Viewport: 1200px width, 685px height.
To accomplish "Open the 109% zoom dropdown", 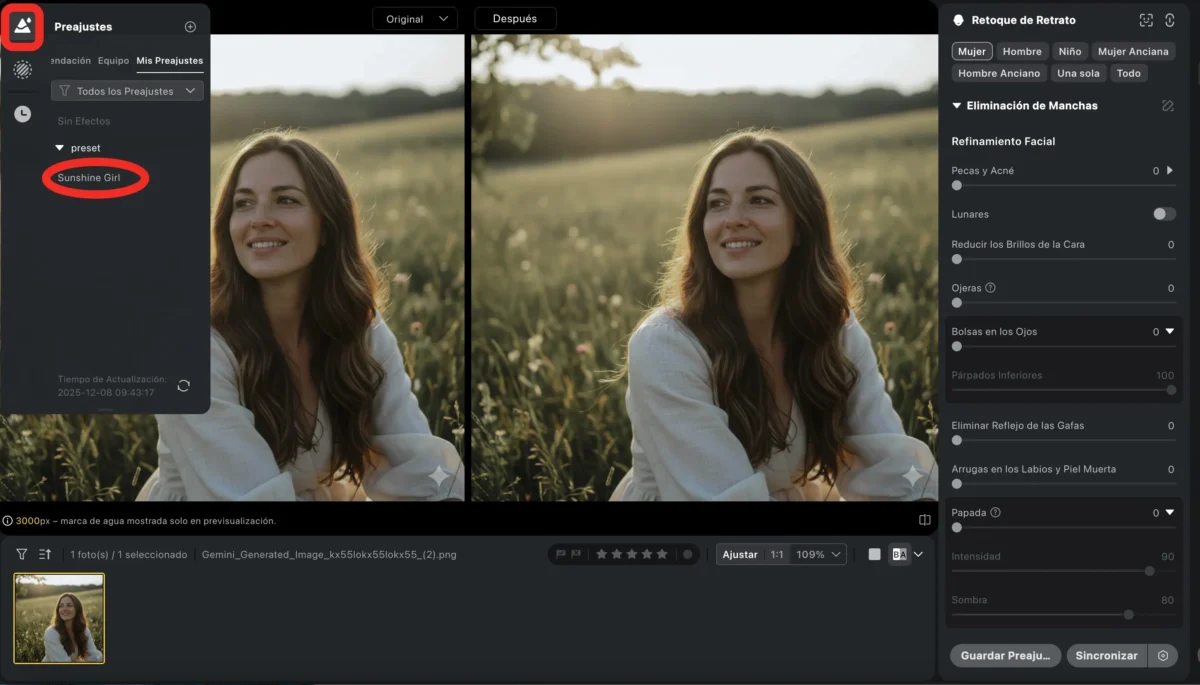I will tap(814, 553).
